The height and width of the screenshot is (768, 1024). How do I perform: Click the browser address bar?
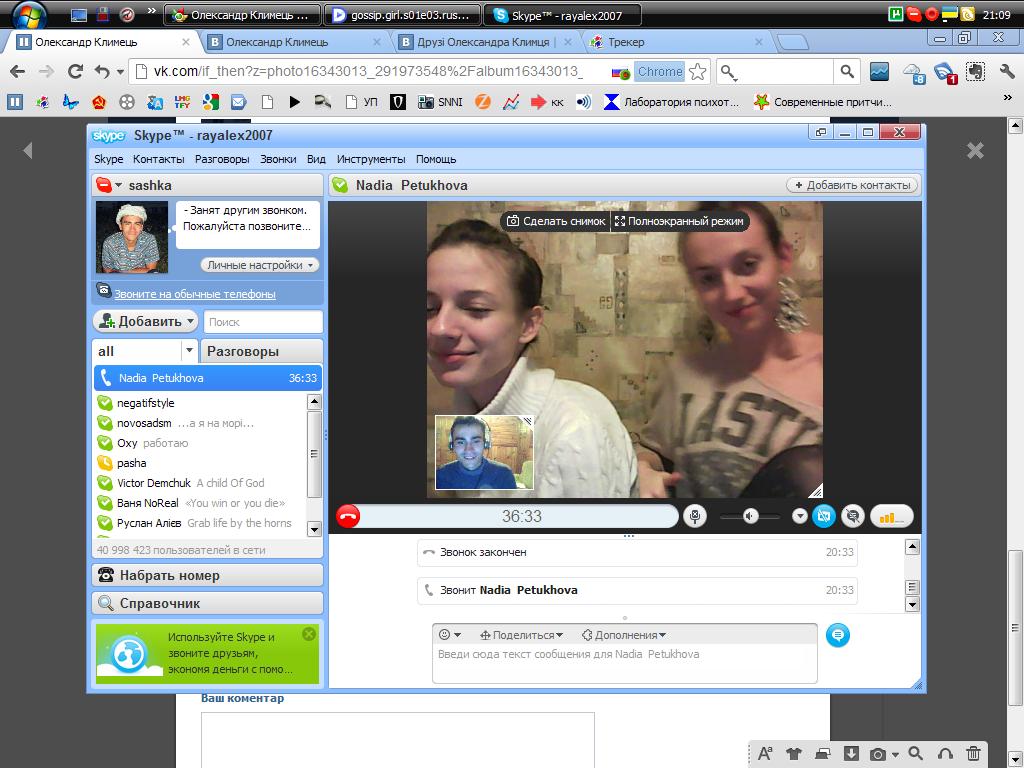pyautogui.click(x=366, y=71)
